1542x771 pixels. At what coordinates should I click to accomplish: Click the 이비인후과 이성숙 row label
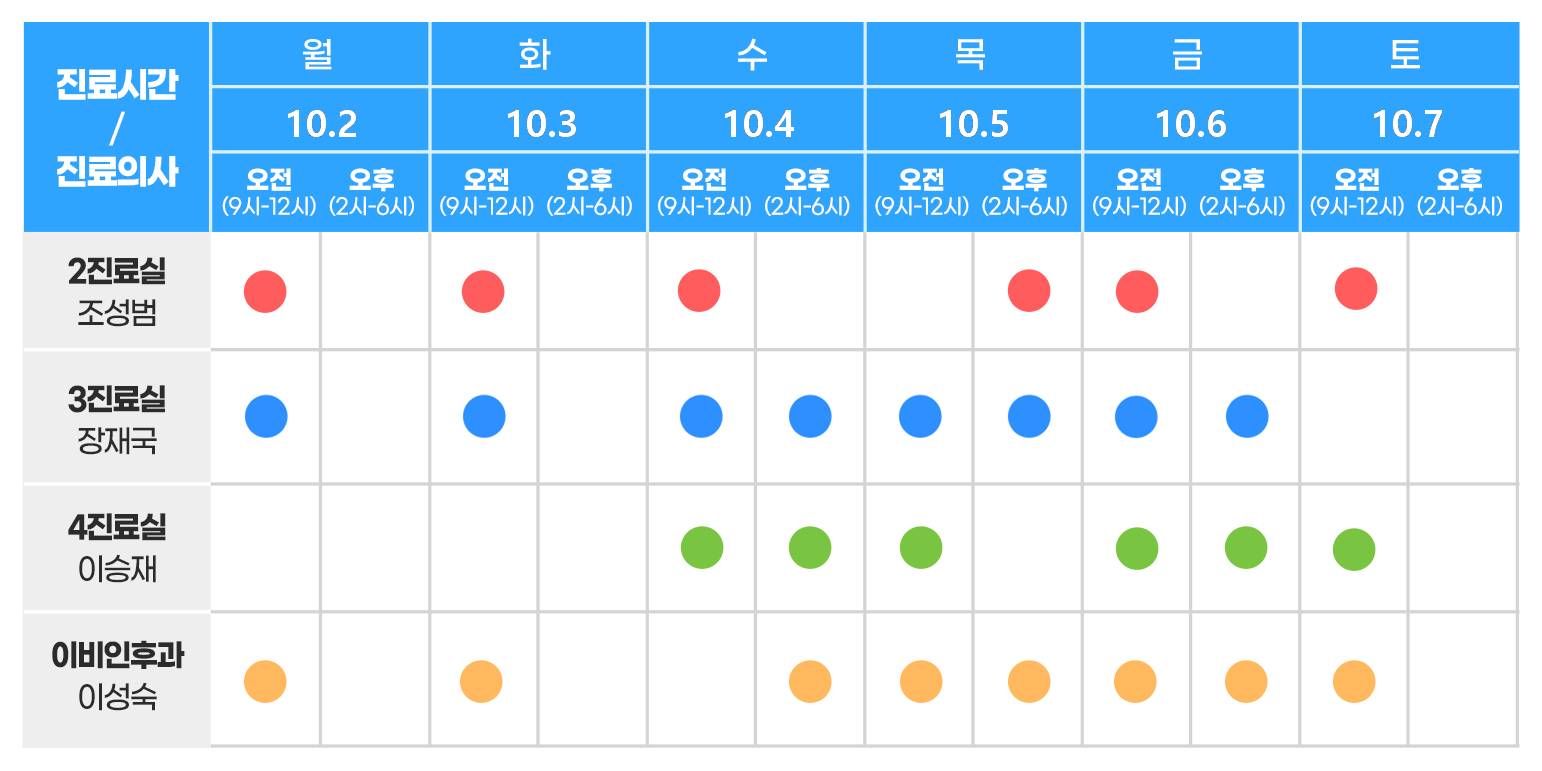coord(117,679)
